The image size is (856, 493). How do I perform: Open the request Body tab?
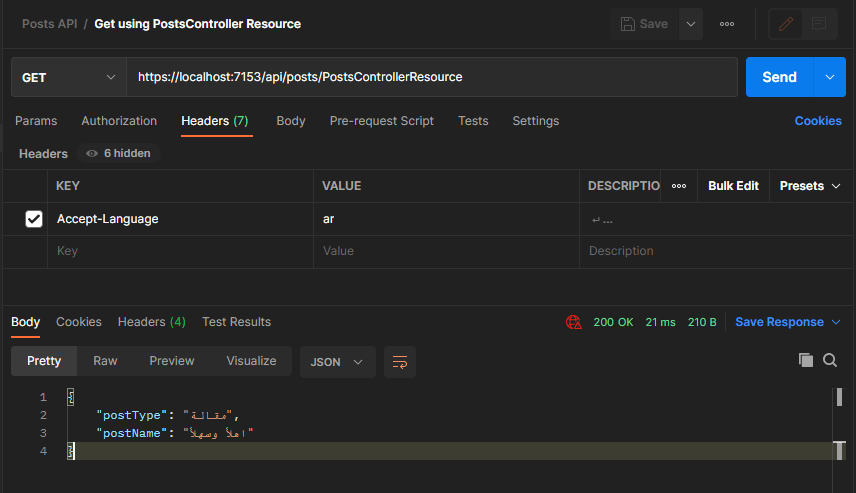290,121
